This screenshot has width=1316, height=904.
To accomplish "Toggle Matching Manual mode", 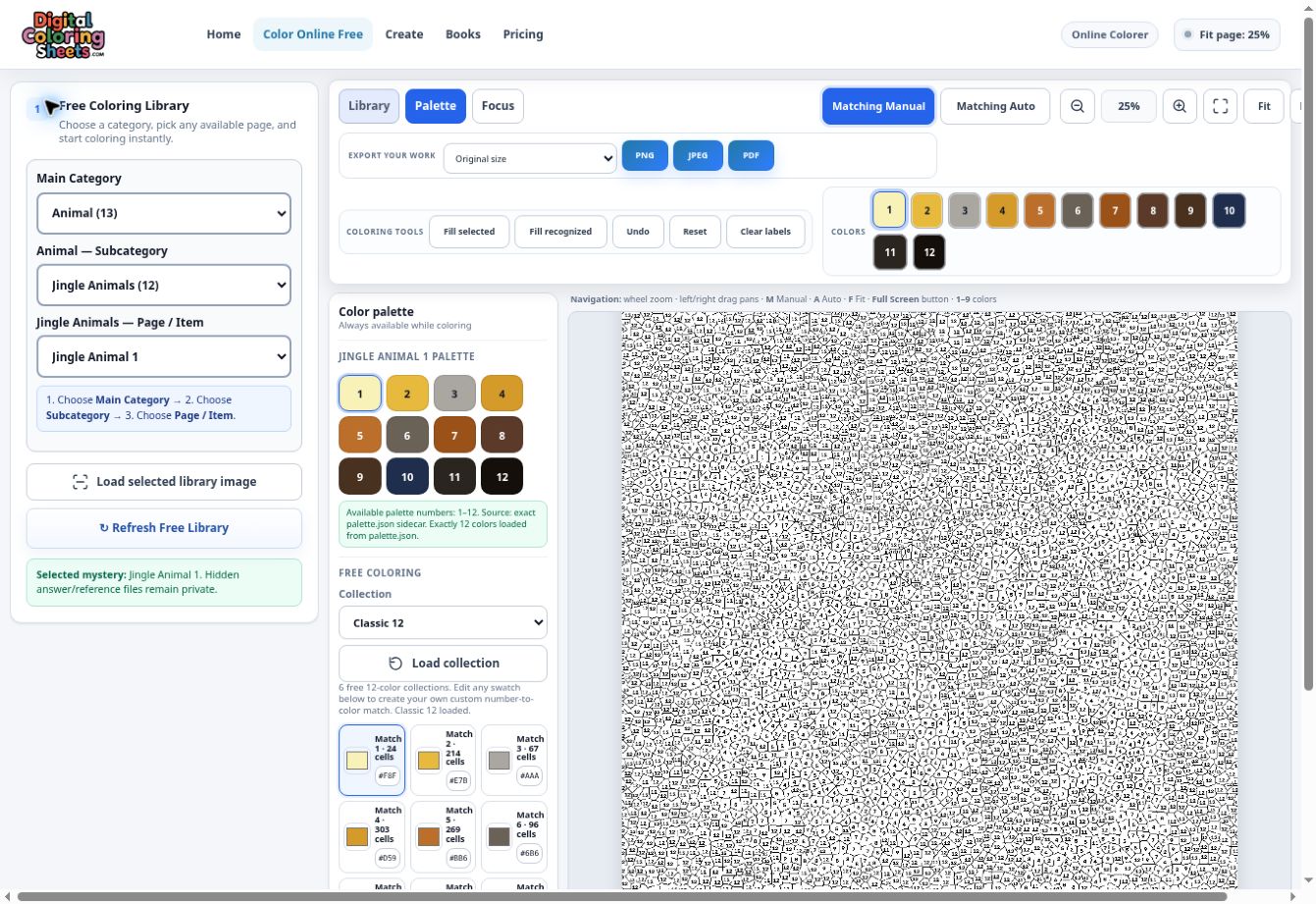I will pos(878,106).
